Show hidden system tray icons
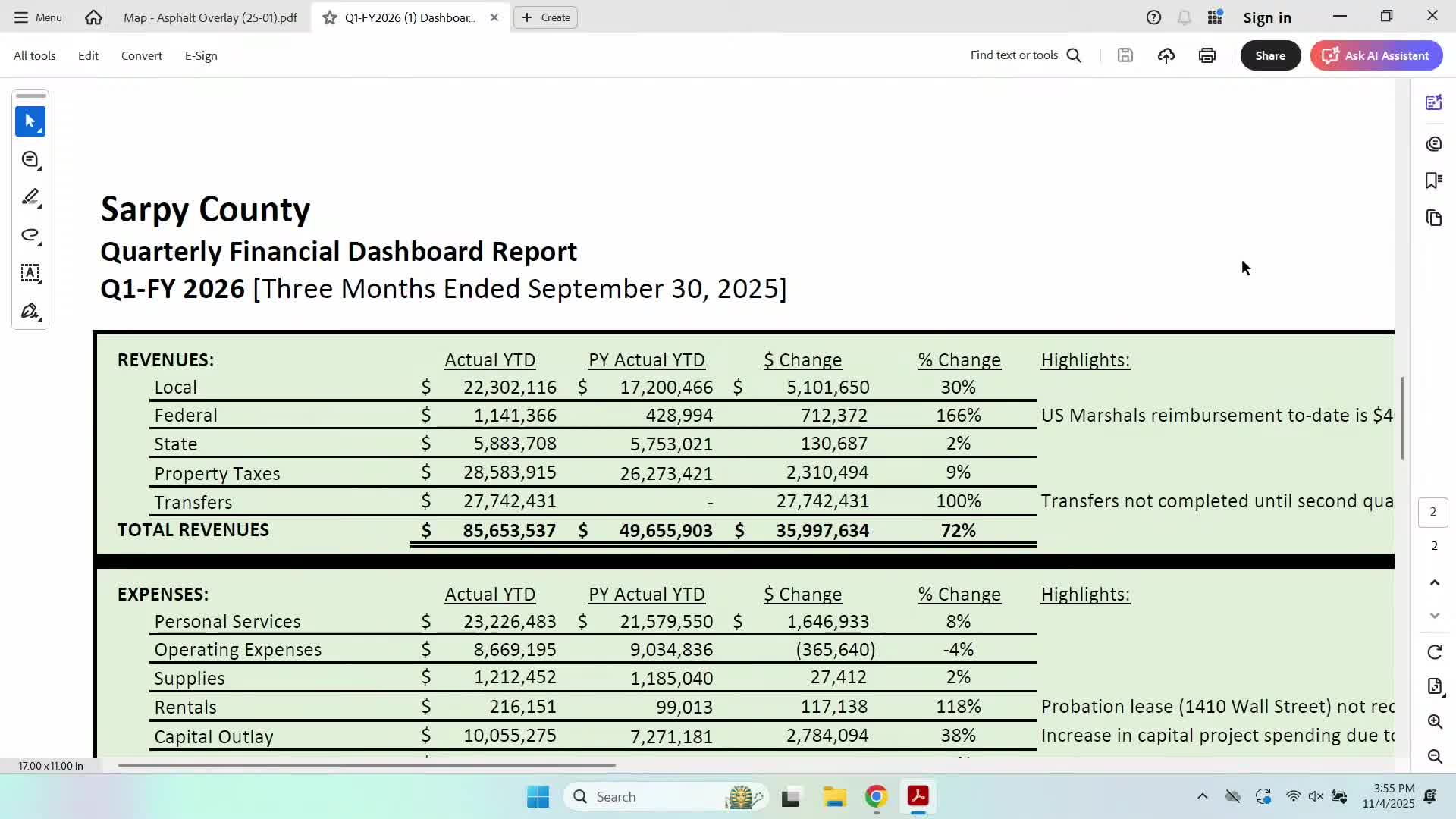1456x819 pixels. pyautogui.click(x=1202, y=796)
